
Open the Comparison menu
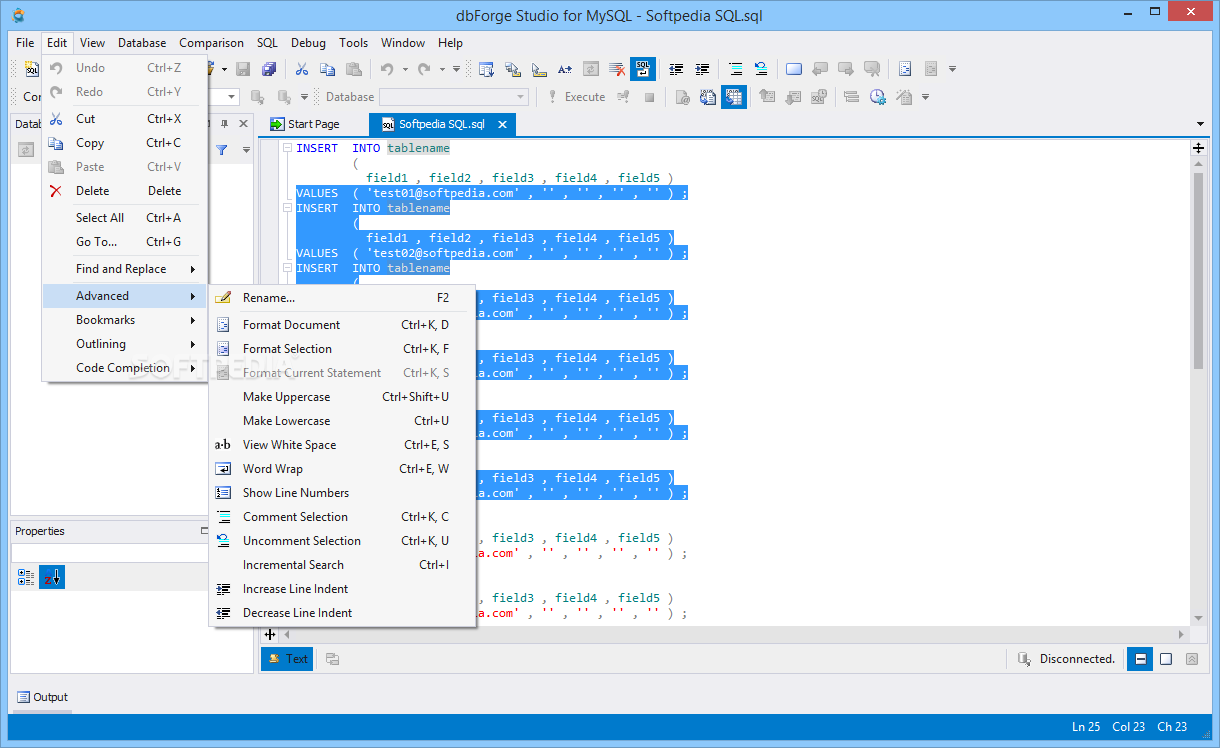point(211,43)
